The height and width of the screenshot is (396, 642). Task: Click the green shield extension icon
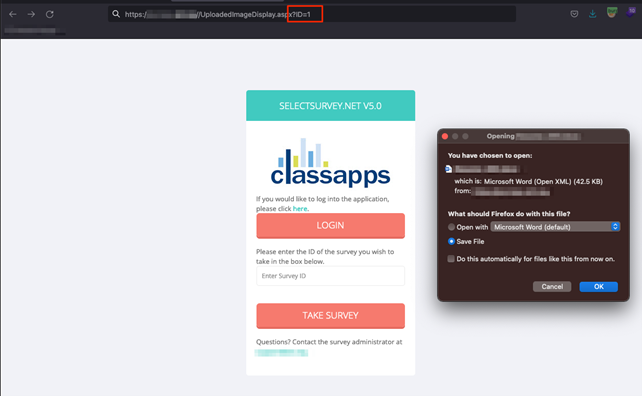click(612, 13)
